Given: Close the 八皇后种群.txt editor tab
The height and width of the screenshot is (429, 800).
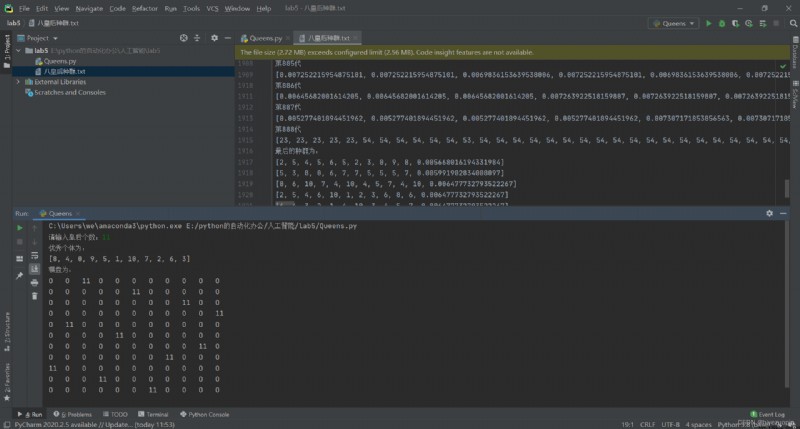Looking at the screenshot, I should pyautogui.click(x=355, y=38).
